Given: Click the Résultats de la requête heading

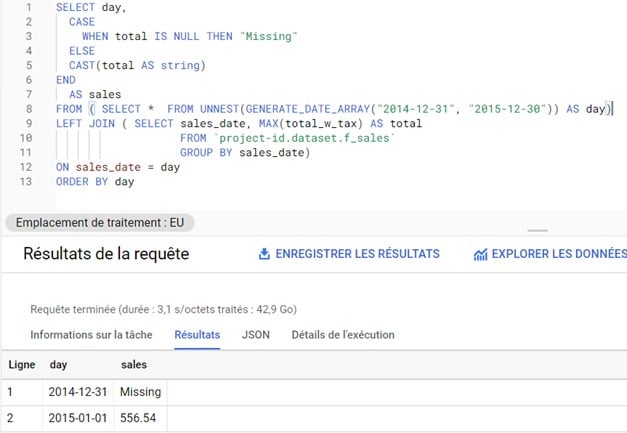Looking at the screenshot, I should (x=106, y=254).
